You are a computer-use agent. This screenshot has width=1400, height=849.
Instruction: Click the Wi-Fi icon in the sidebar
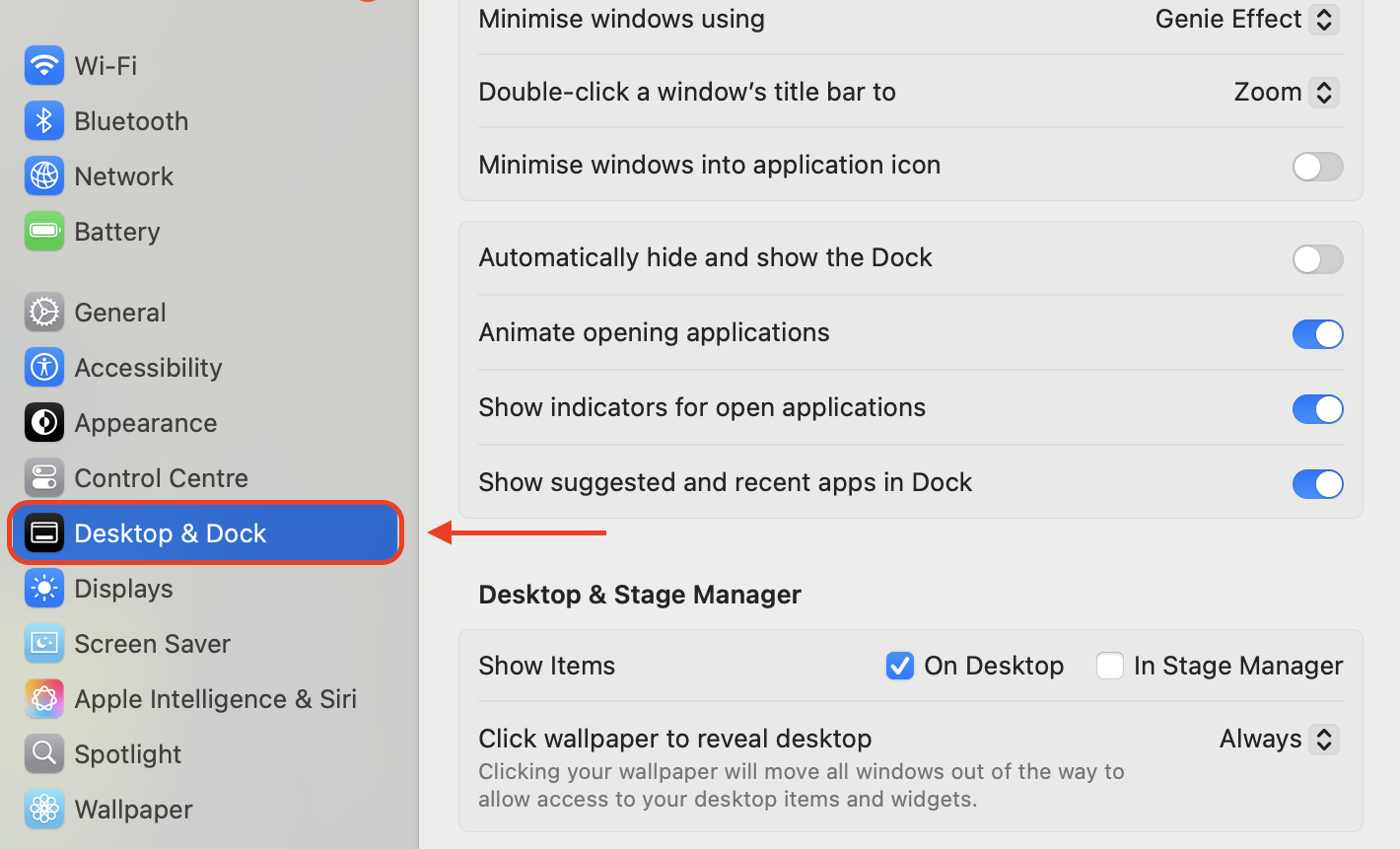pyautogui.click(x=44, y=65)
